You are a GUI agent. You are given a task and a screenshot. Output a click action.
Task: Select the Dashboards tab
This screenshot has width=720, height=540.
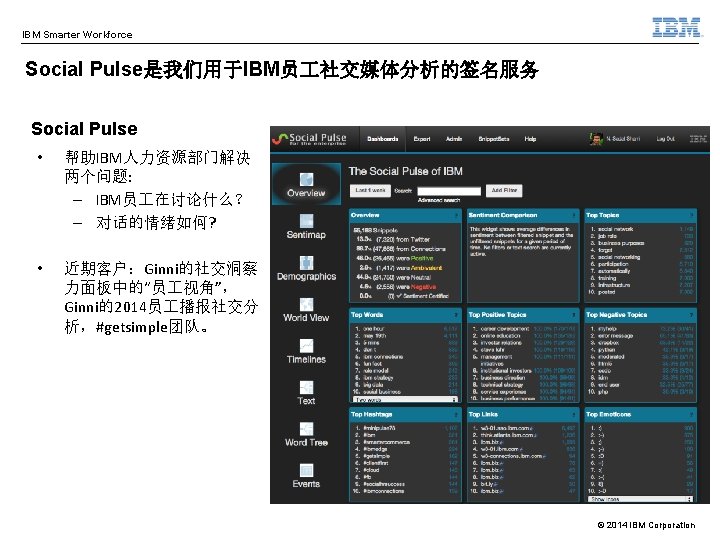point(382,139)
